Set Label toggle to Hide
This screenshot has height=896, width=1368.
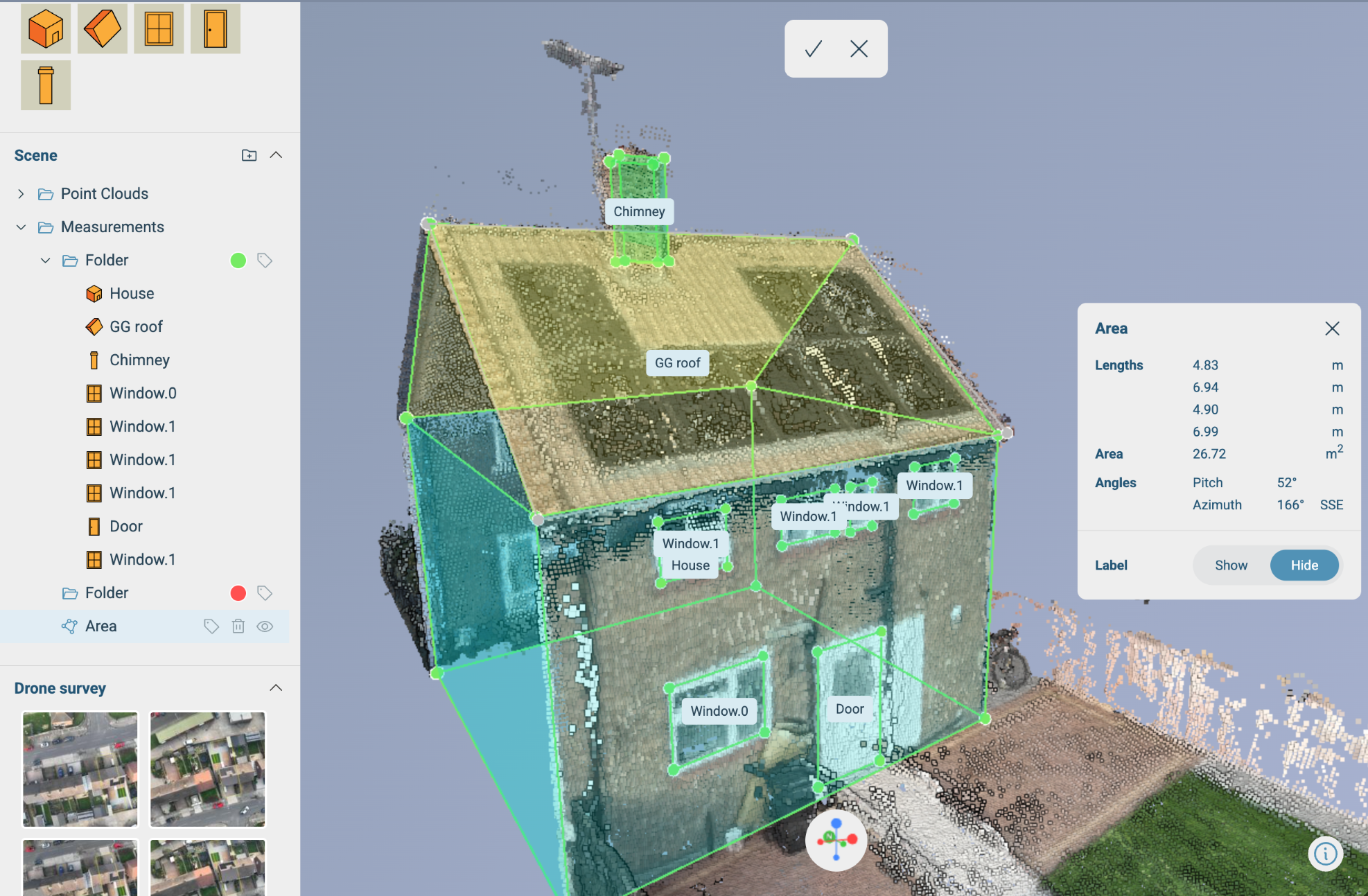pos(1304,565)
